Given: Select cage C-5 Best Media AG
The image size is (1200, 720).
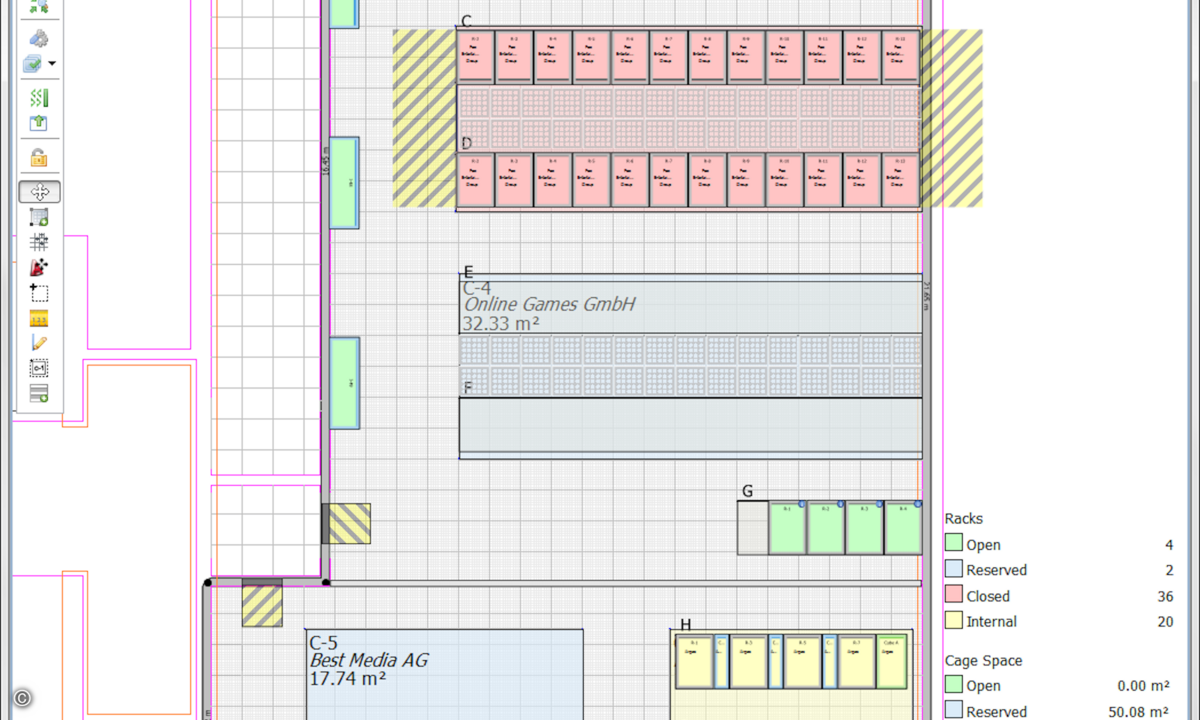Looking at the screenshot, I should [444, 674].
